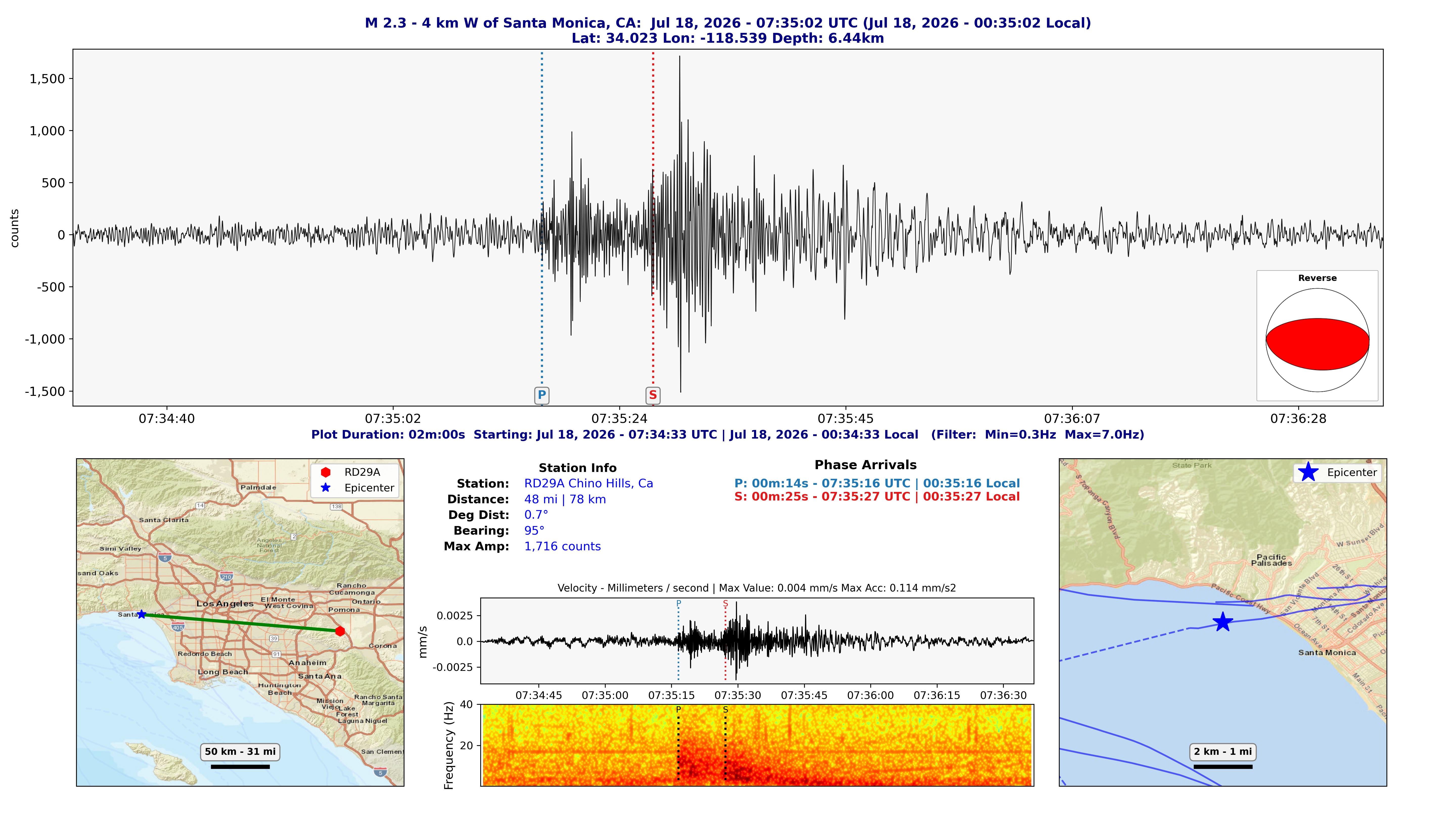Click the 'Pomona' label on the regional map

pyautogui.click(x=344, y=610)
